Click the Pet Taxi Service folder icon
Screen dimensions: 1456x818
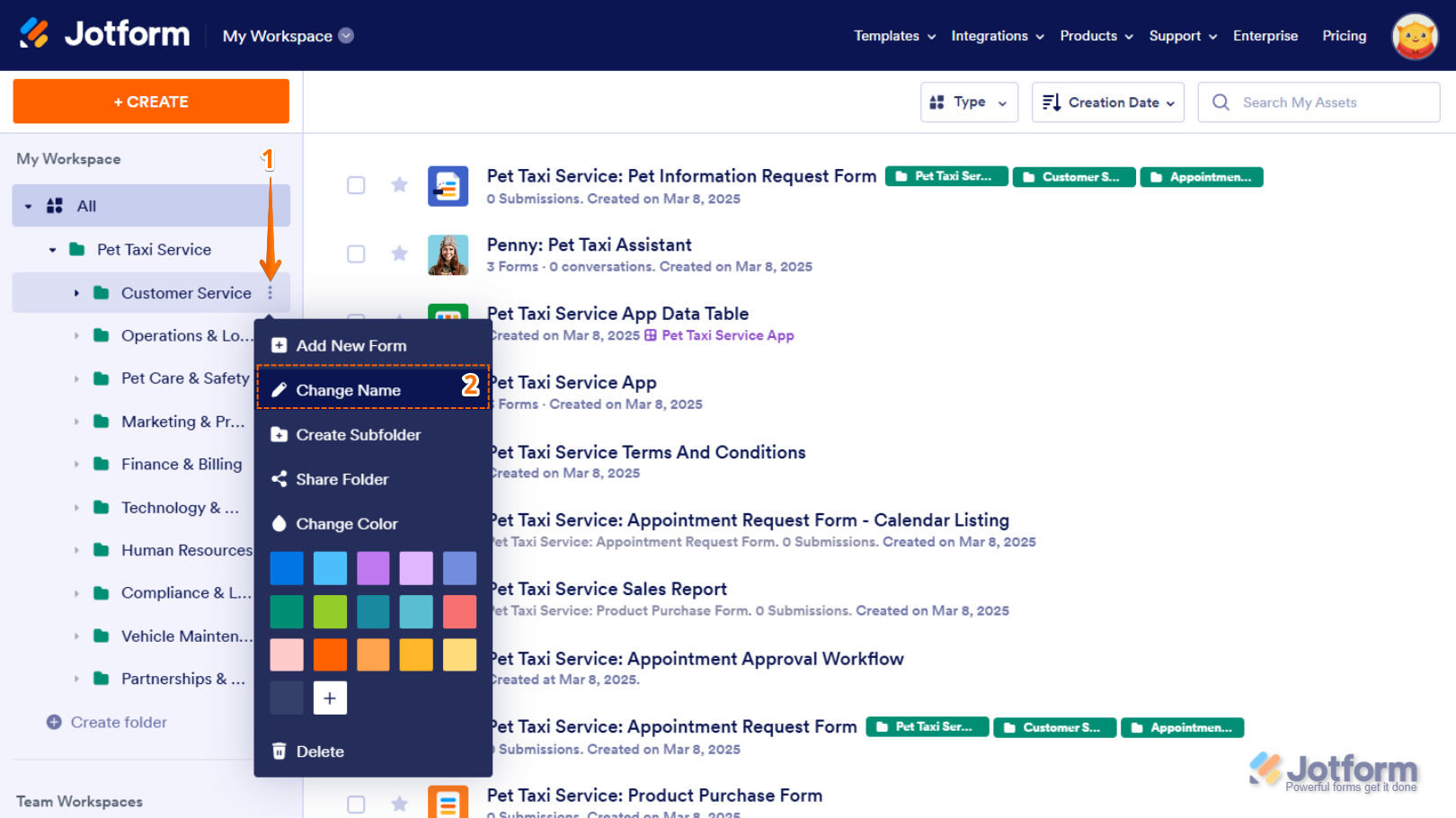point(77,249)
